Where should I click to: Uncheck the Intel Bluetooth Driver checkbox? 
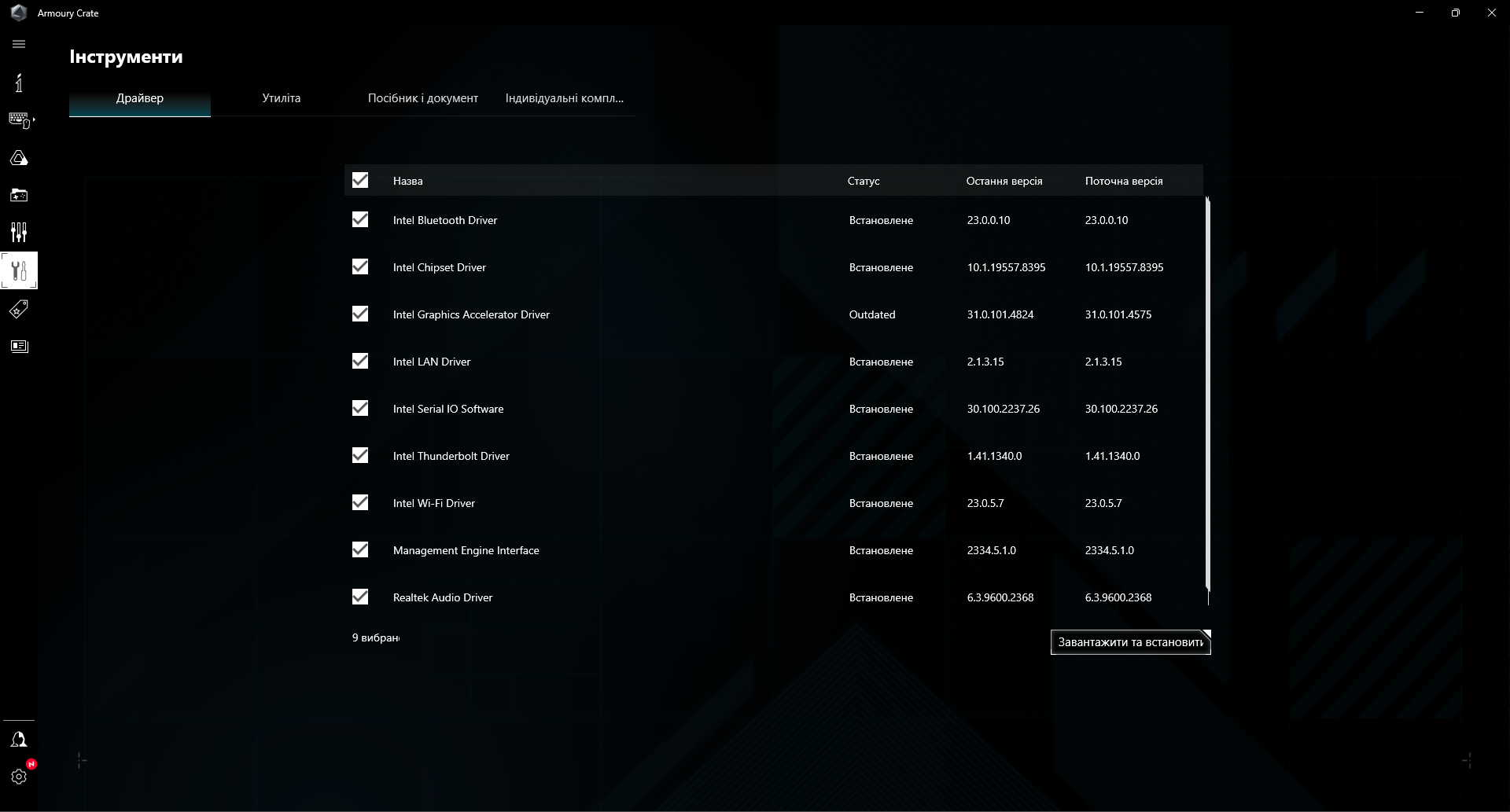tap(360, 219)
